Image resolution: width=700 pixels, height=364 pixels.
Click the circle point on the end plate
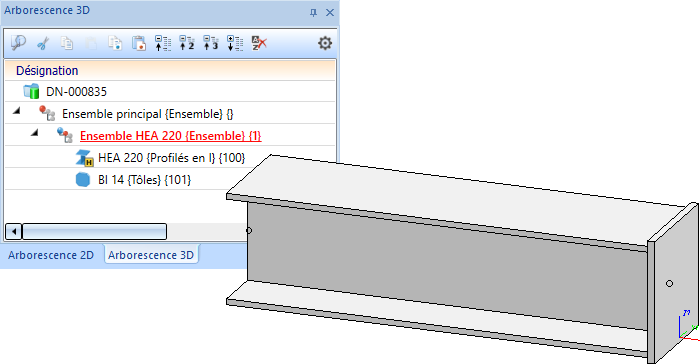669,284
